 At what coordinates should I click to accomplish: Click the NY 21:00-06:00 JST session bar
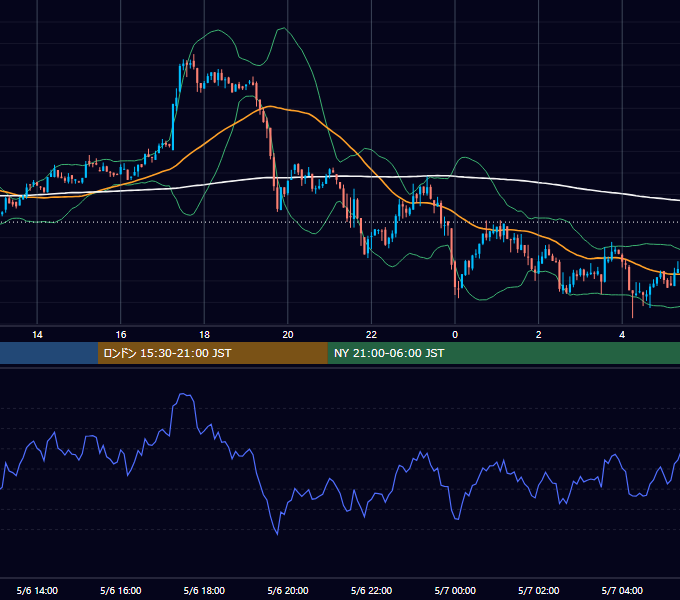tap(503, 353)
